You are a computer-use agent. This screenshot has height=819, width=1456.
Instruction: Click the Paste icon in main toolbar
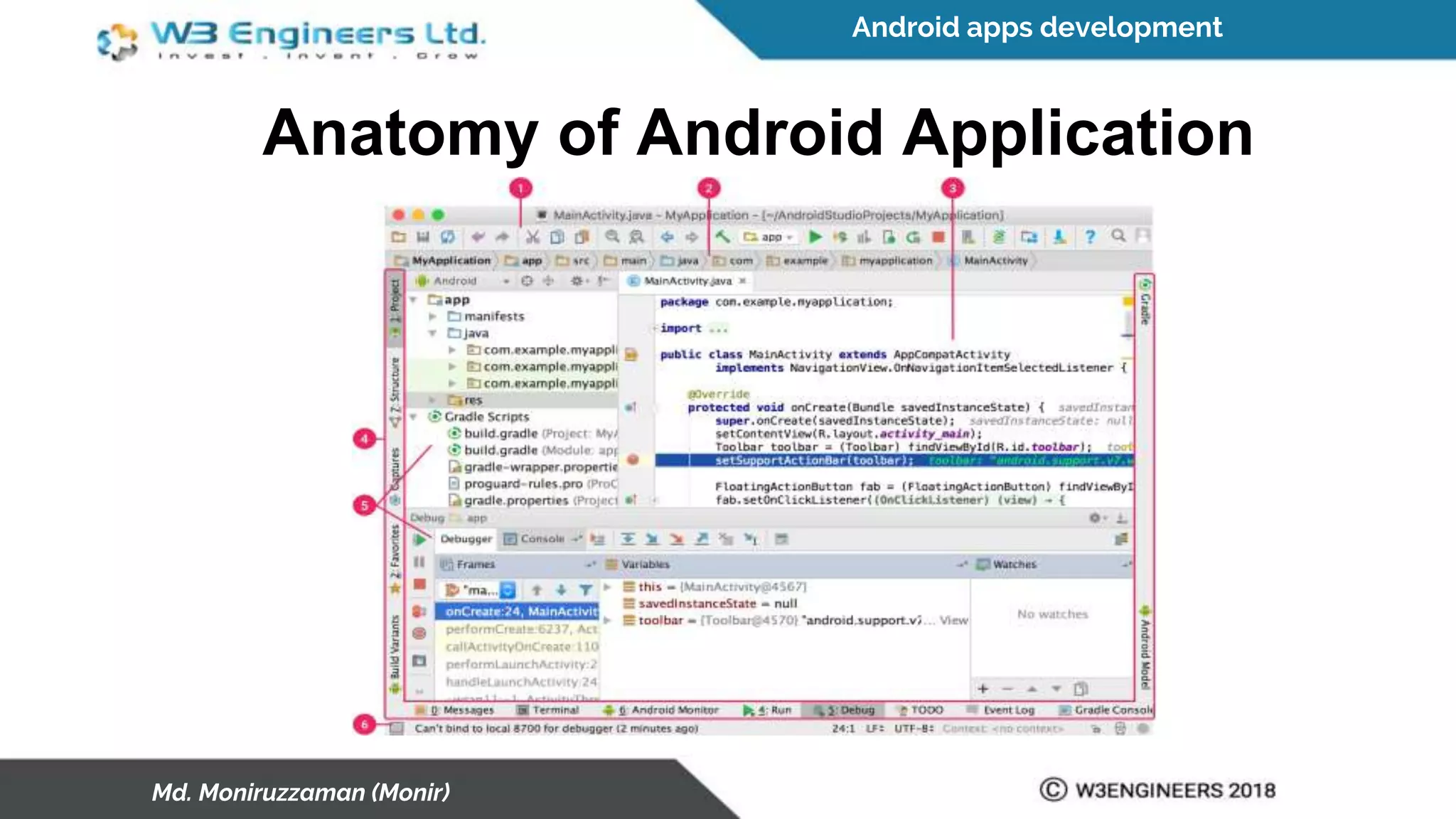(582, 237)
